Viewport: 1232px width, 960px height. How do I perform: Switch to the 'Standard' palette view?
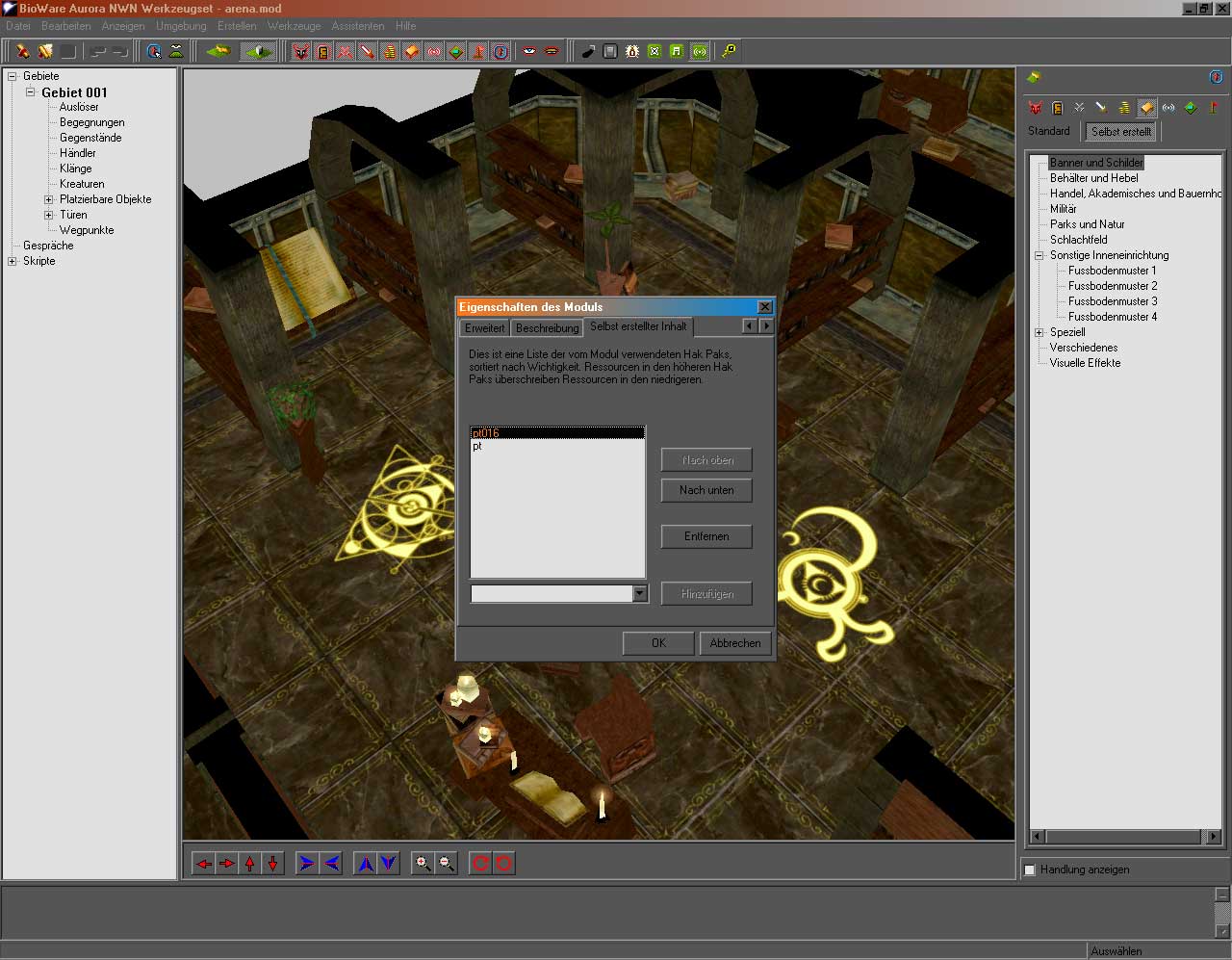click(x=1048, y=131)
